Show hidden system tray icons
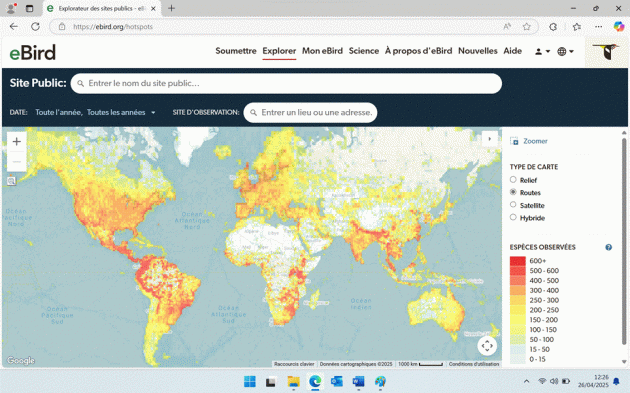 526,381
